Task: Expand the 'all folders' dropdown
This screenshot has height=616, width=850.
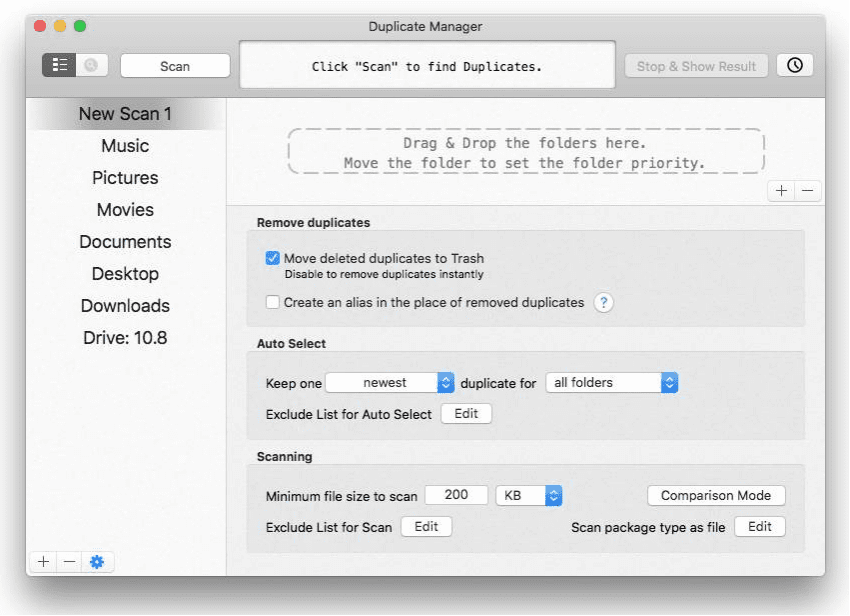Action: [x=611, y=382]
